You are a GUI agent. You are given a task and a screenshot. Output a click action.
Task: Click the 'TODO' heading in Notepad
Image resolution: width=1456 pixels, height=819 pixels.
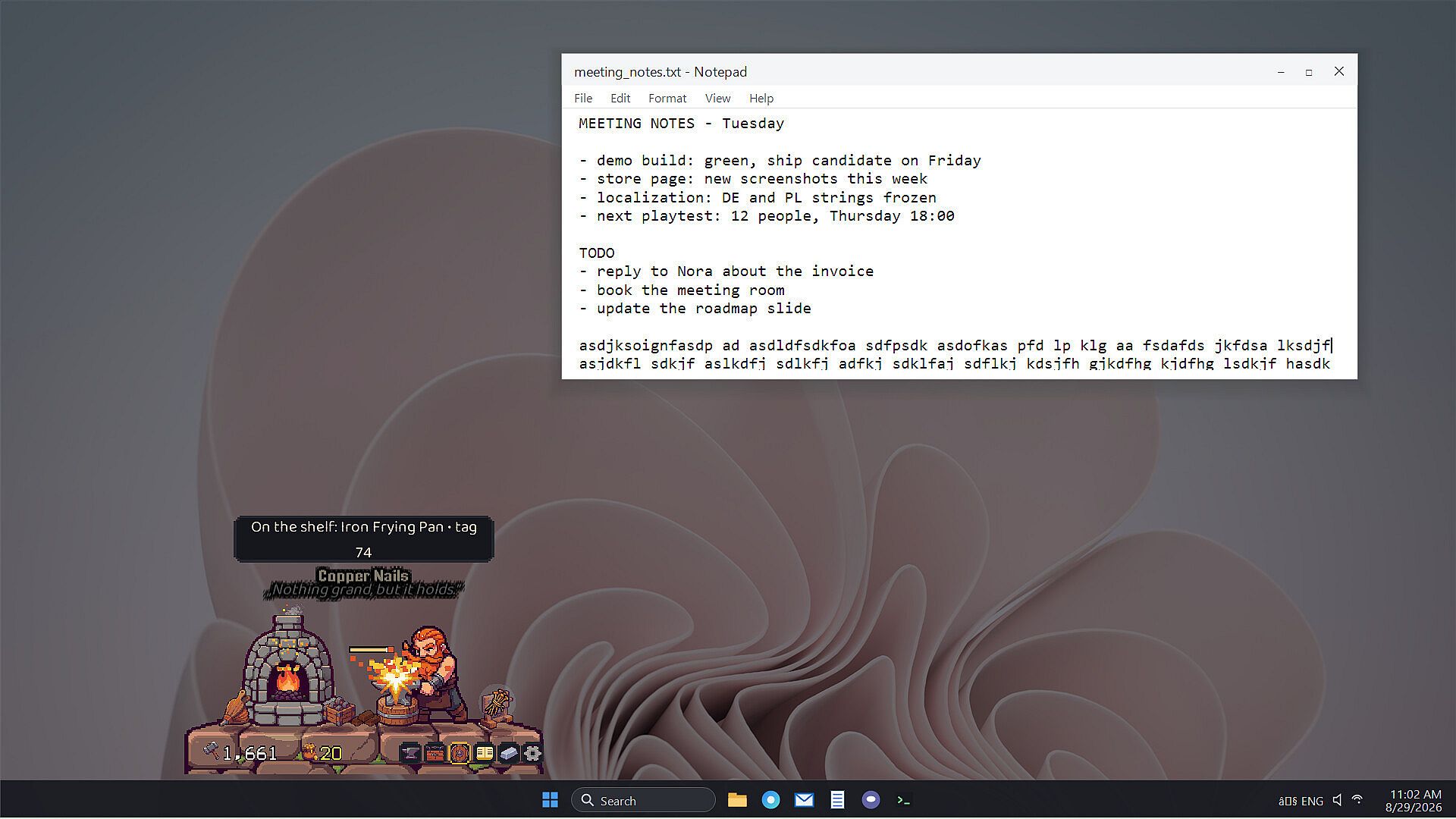pos(597,253)
